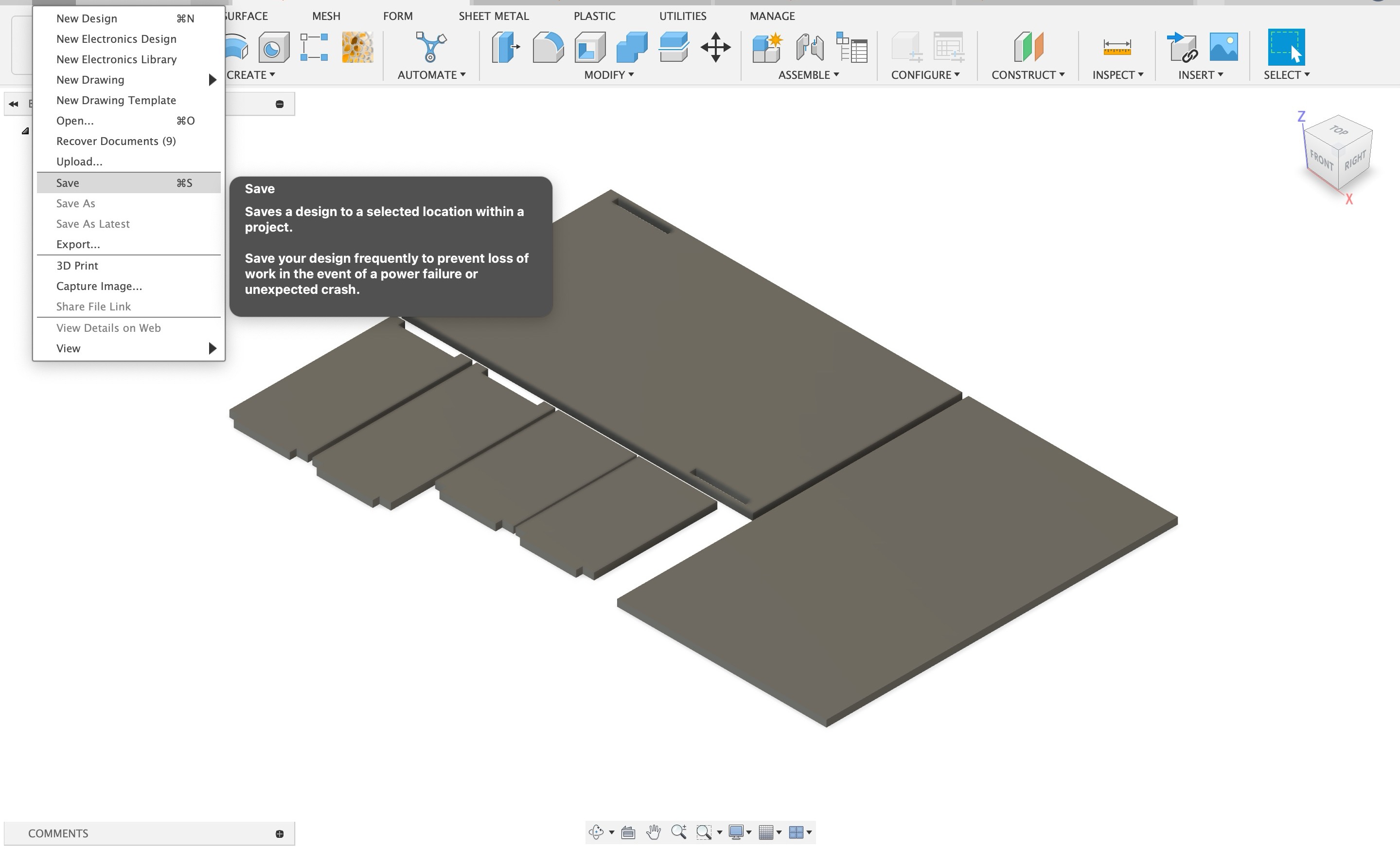1400x850 pixels.
Task: Click Export menu item
Action: (x=78, y=244)
